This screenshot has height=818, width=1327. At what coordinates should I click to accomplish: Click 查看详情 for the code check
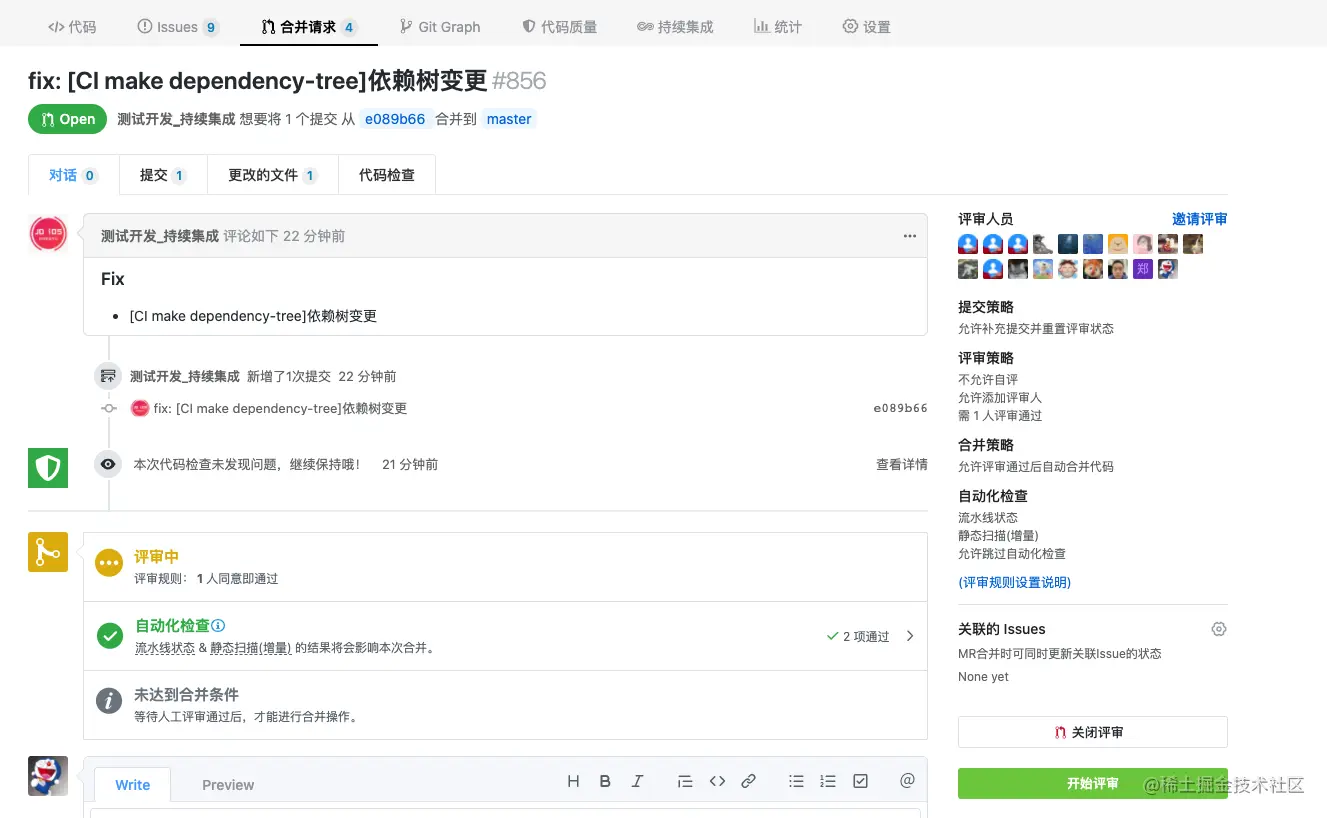click(x=902, y=464)
